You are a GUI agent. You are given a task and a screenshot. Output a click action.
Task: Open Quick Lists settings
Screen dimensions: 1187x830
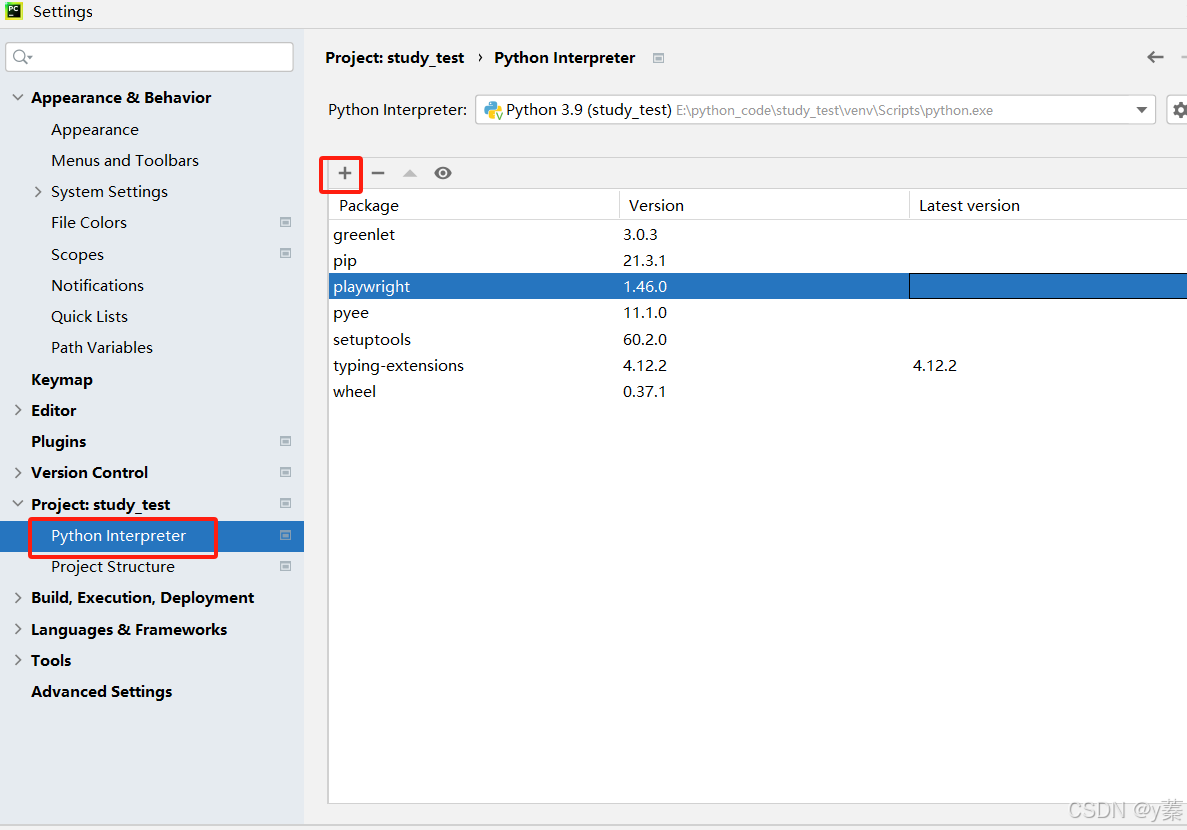tap(89, 317)
